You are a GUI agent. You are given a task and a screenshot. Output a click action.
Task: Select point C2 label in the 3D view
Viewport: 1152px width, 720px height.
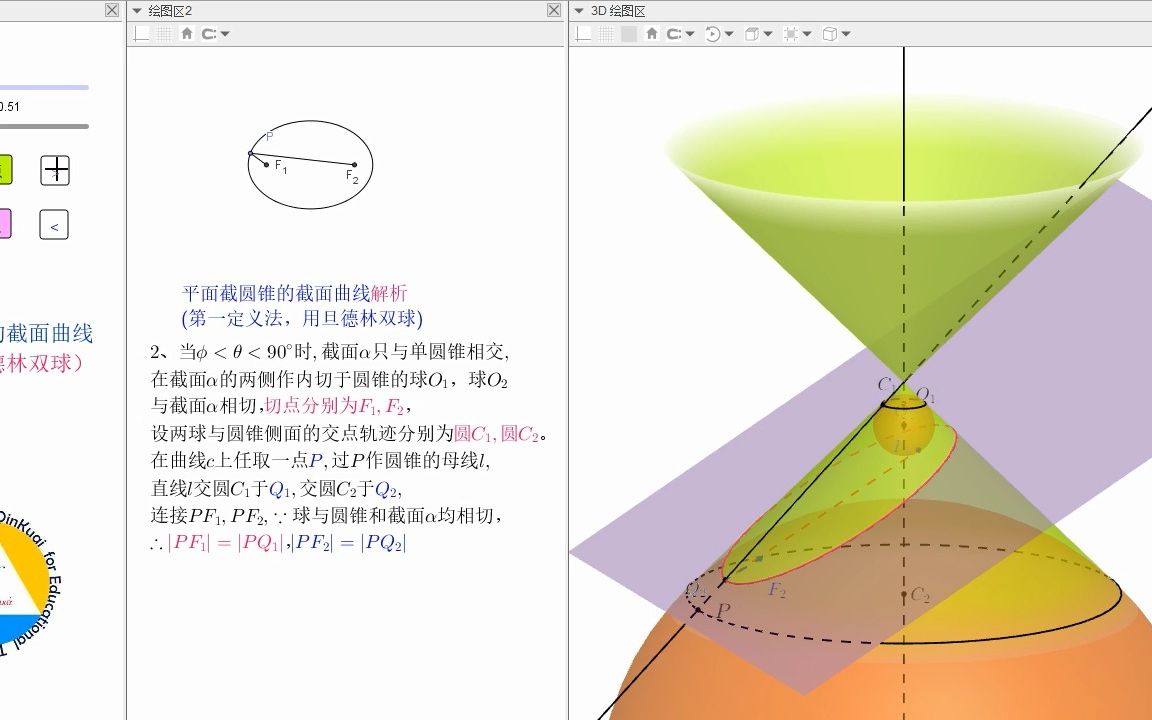tap(921, 594)
